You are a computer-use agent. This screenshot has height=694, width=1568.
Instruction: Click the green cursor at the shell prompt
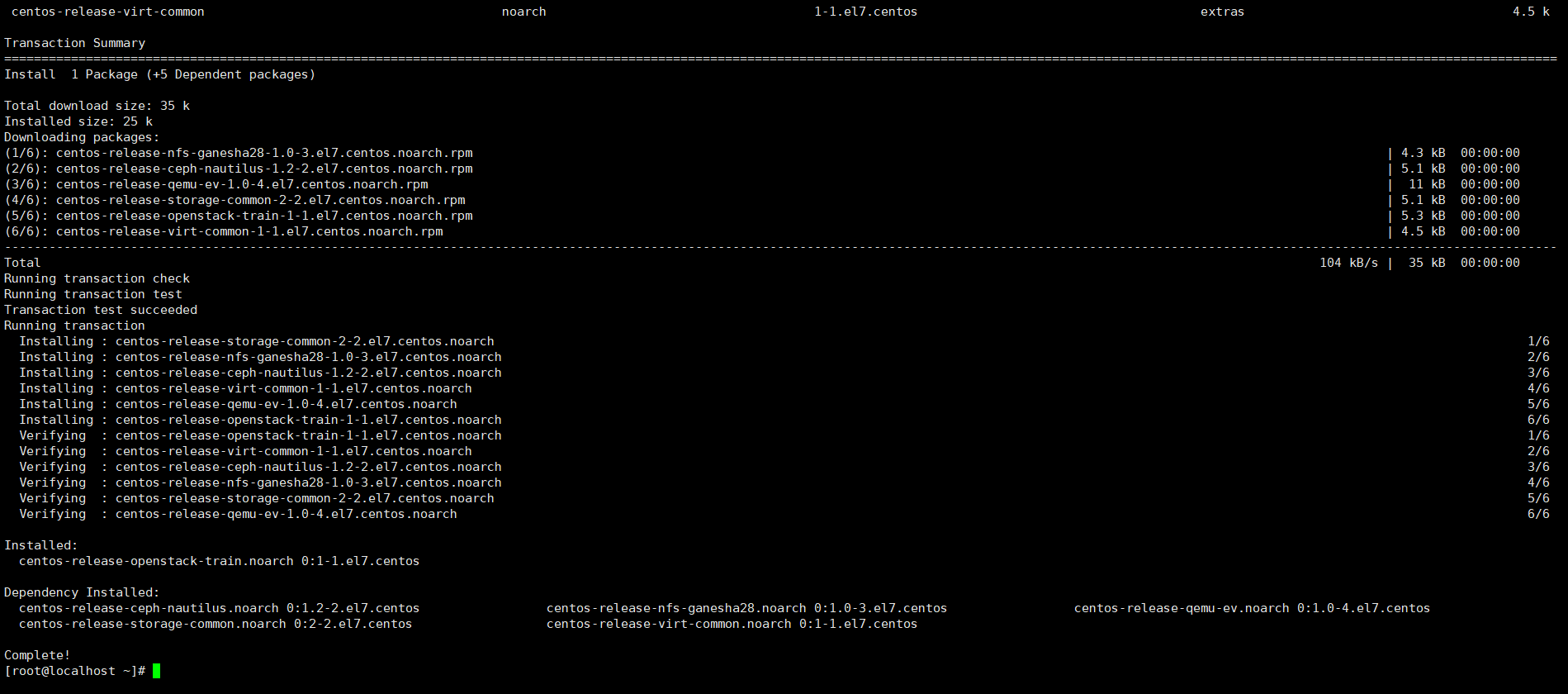tap(157, 671)
